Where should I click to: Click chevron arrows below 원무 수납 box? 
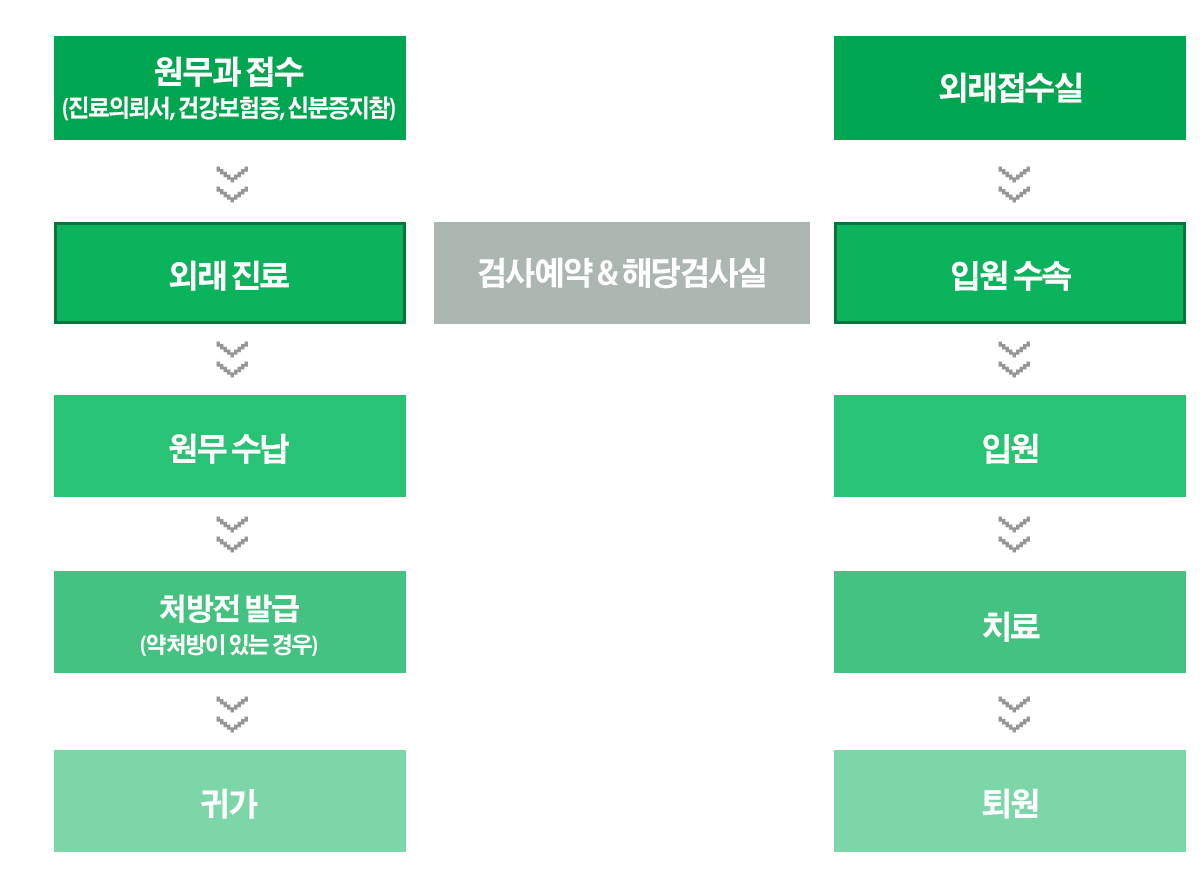(x=231, y=535)
